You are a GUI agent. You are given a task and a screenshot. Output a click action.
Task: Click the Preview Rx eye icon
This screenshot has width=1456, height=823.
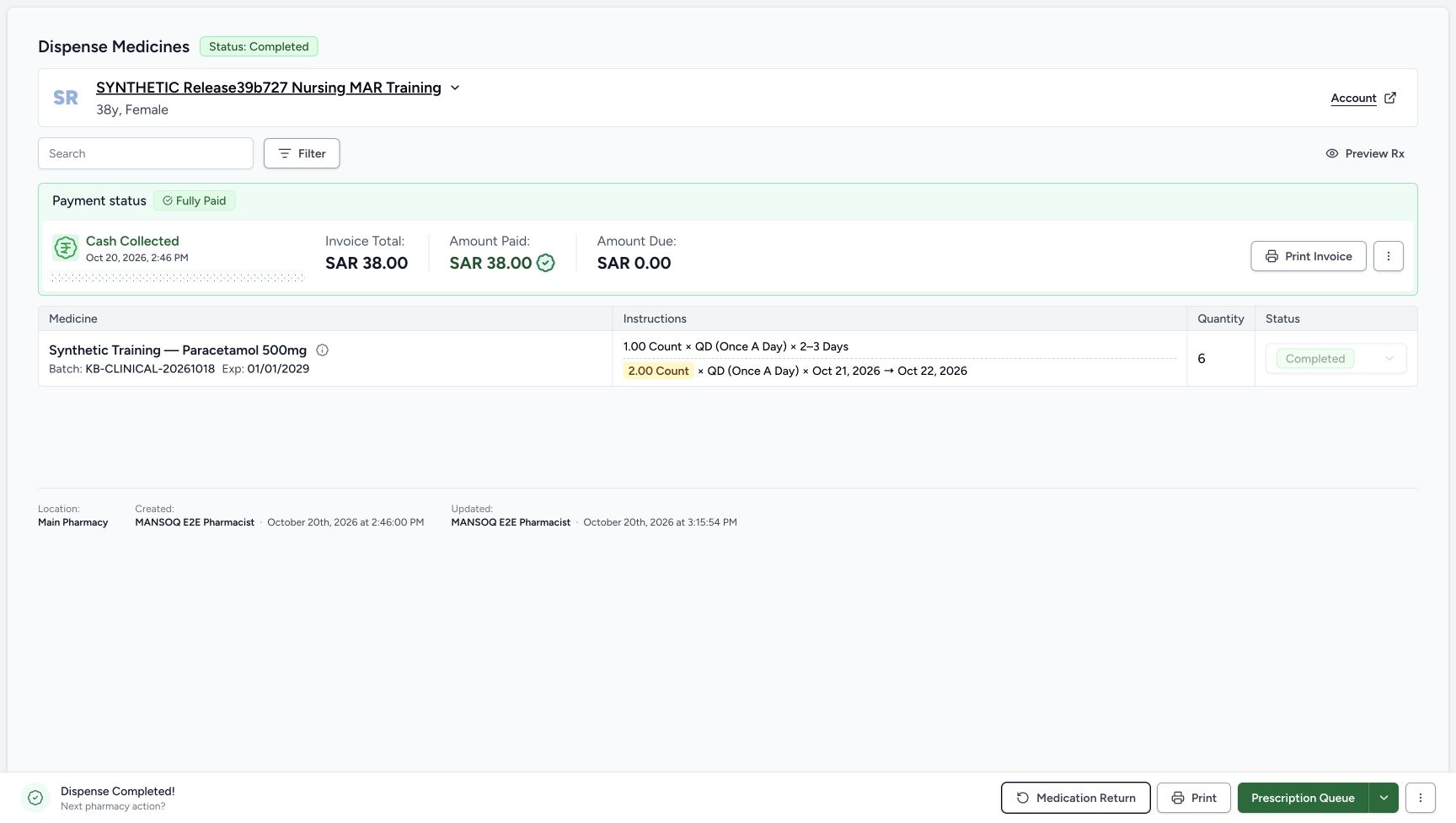tap(1332, 153)
